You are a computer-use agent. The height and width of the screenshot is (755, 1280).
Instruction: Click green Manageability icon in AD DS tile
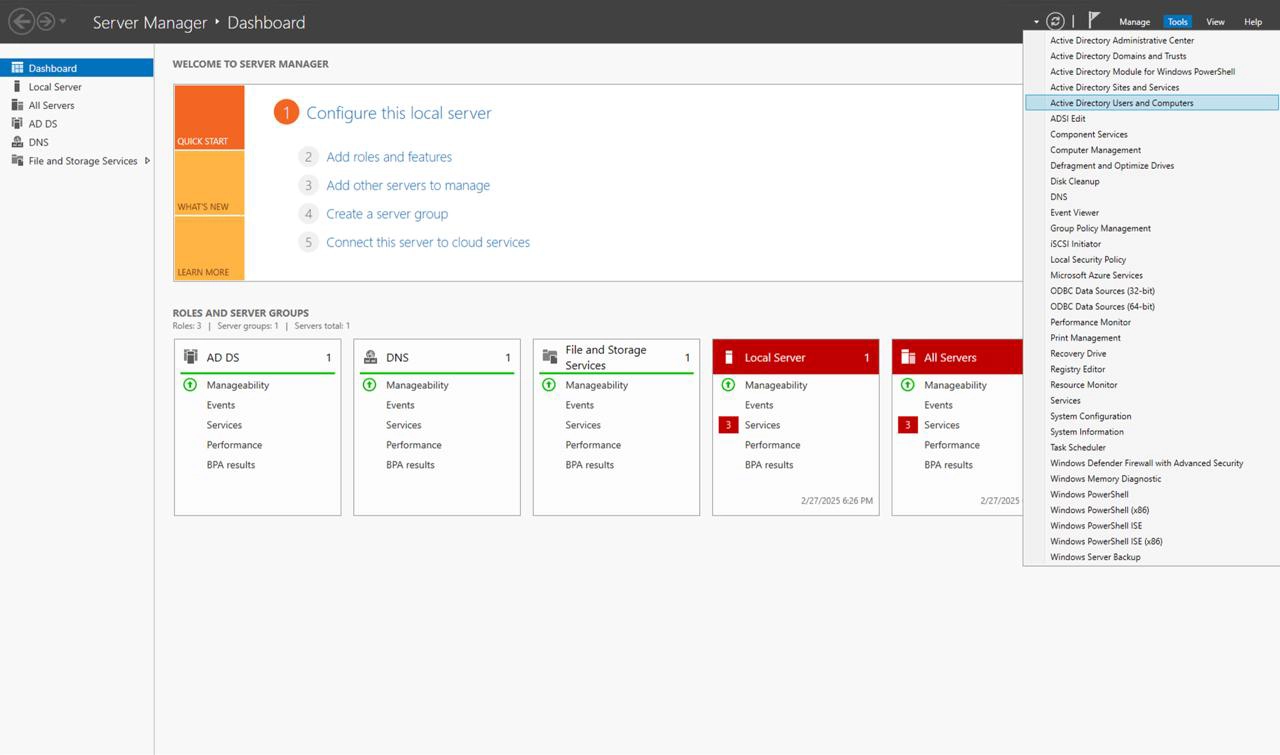190,385
